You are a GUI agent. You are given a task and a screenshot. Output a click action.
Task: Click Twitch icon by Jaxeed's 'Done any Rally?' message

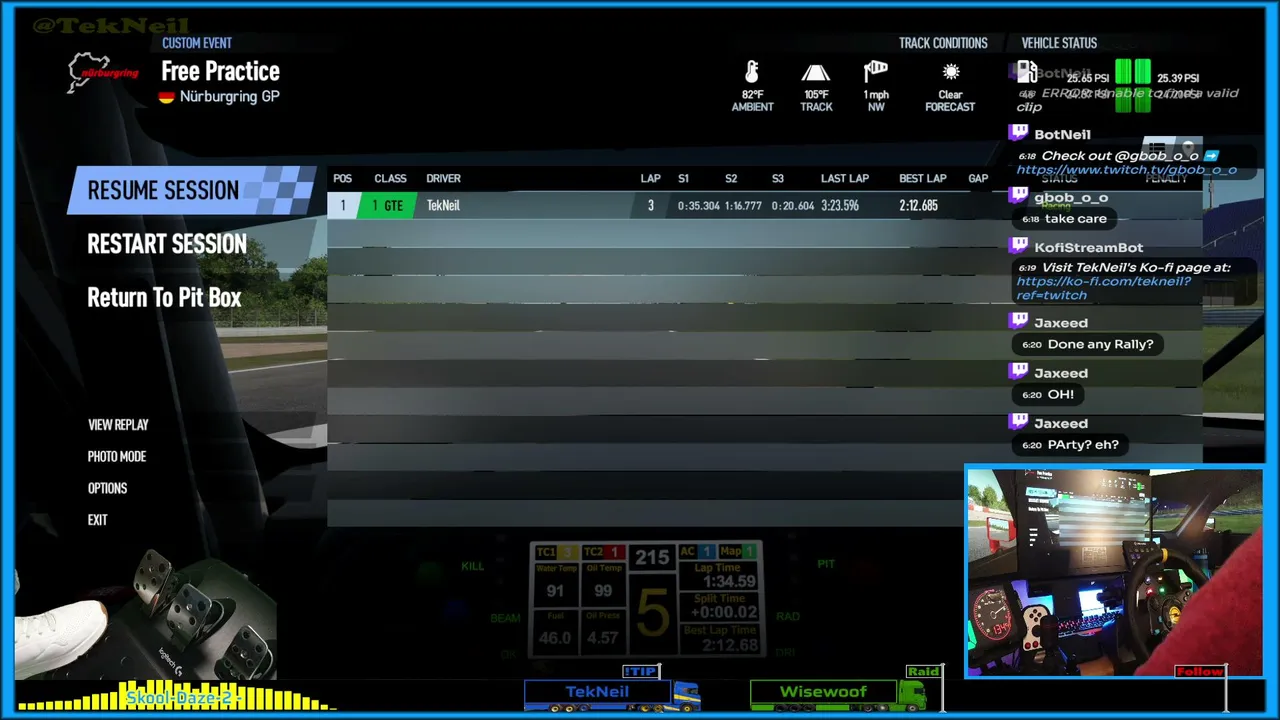[x=1018, y=322]
